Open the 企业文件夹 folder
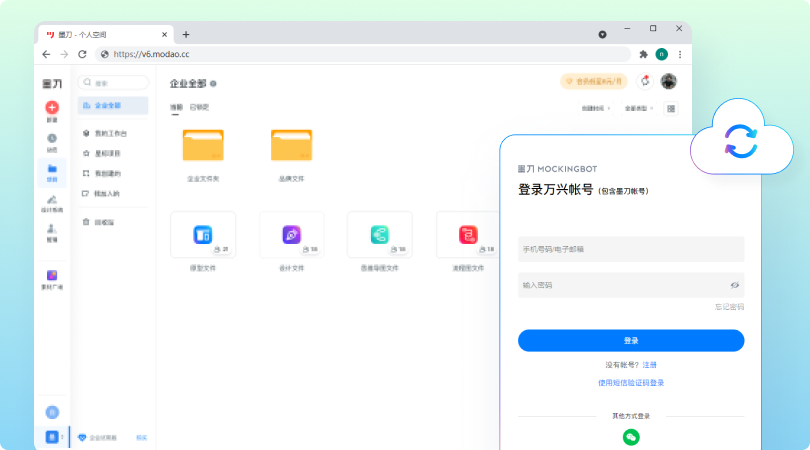The image size is (810, 450). [x=203, y=146]
